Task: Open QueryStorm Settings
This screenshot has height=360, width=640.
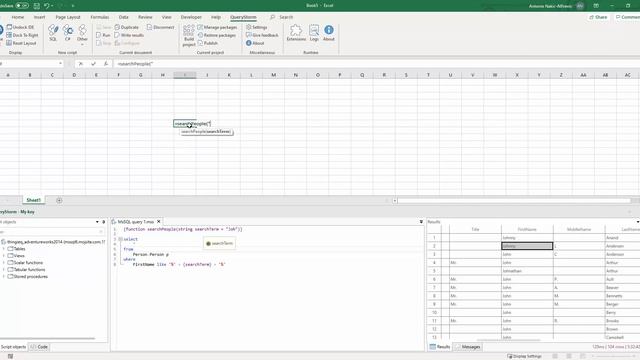Action: (x=257, y=27)
